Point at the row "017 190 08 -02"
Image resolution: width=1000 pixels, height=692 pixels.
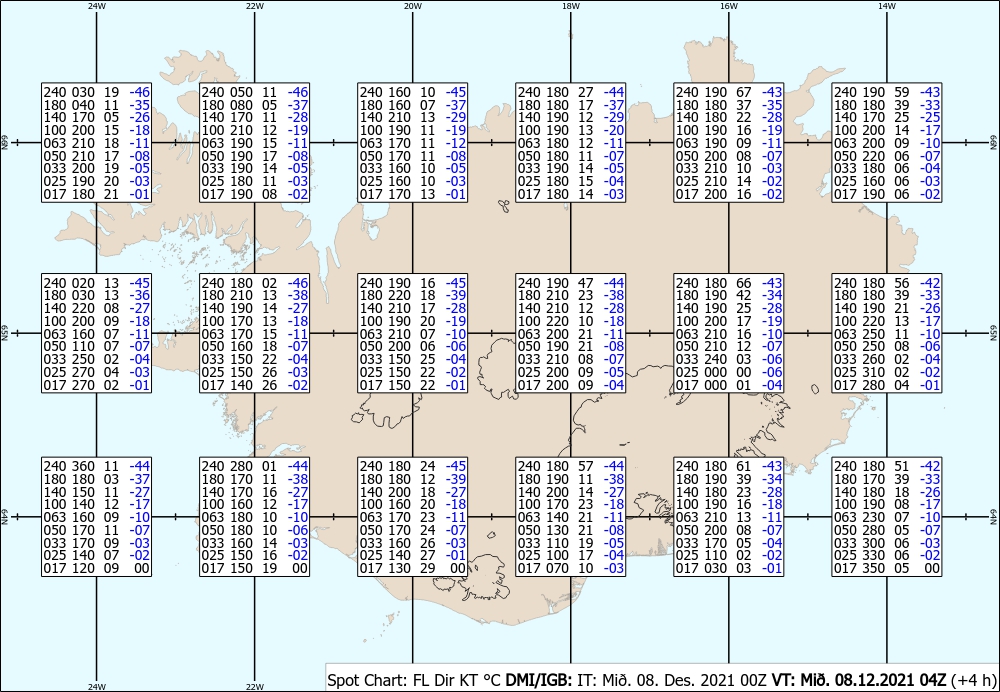pyautogui.click(x=254, y=194)
